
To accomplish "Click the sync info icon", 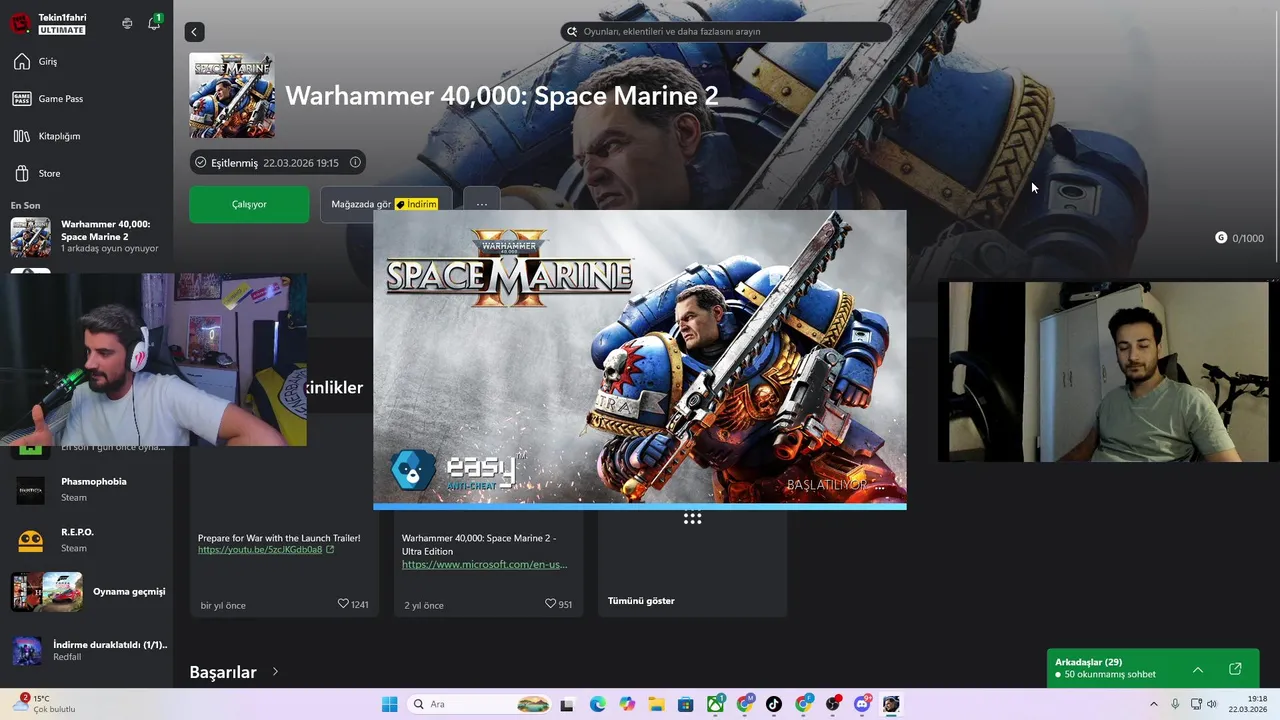I will (x=355, y=162).
